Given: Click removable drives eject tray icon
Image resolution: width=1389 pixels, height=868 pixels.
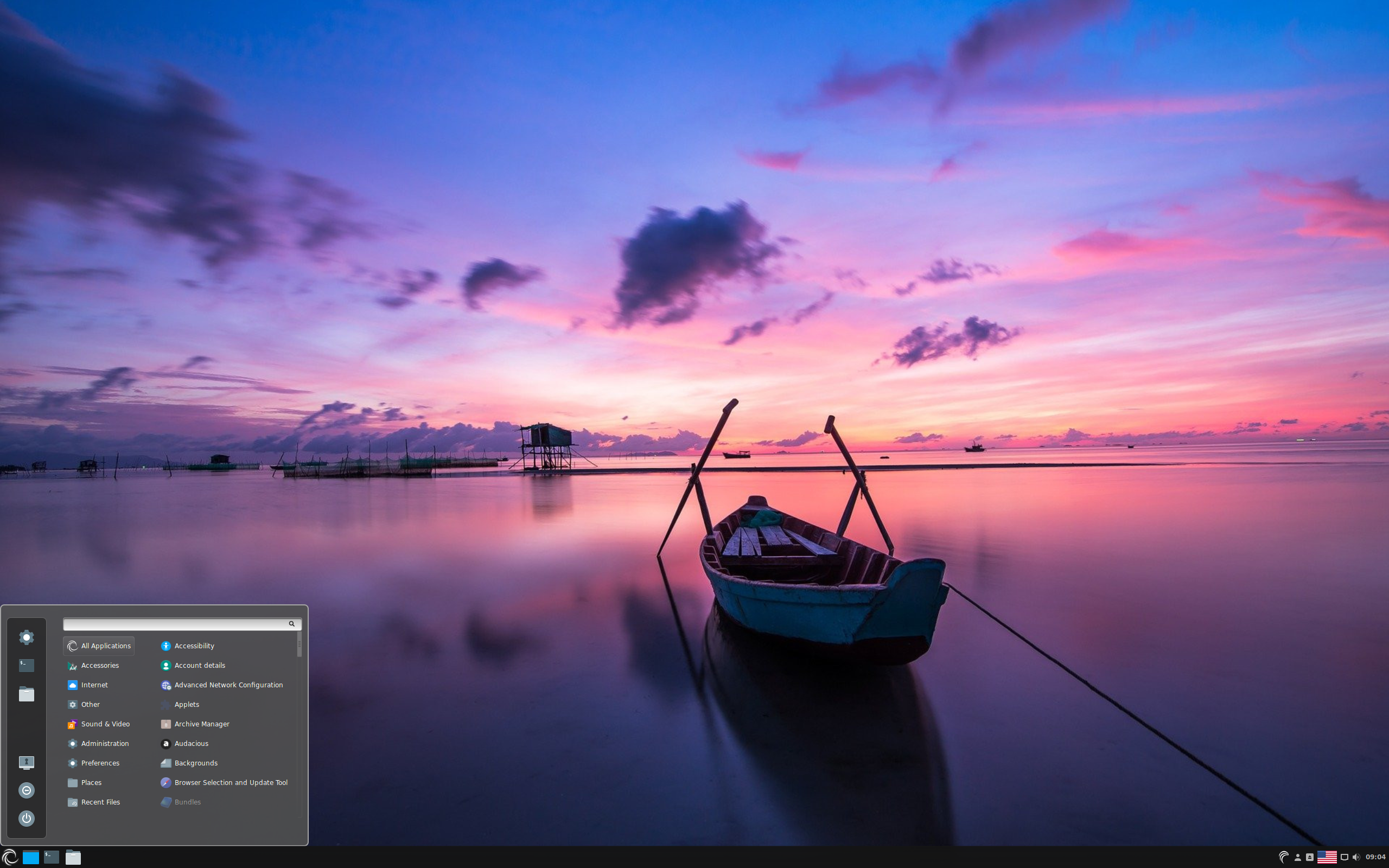Looking at the screenshot, I should pyautogui.click(x=1310, y=857).
